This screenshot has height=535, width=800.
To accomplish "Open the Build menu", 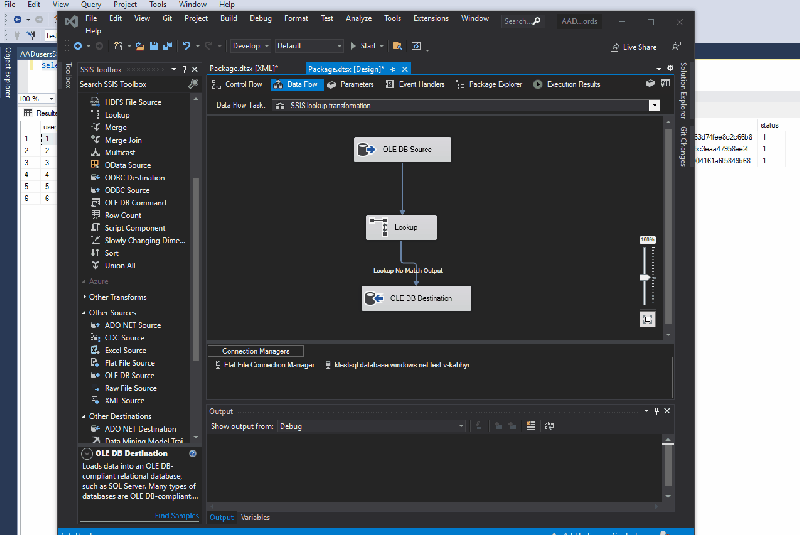I will coord(229,18).
